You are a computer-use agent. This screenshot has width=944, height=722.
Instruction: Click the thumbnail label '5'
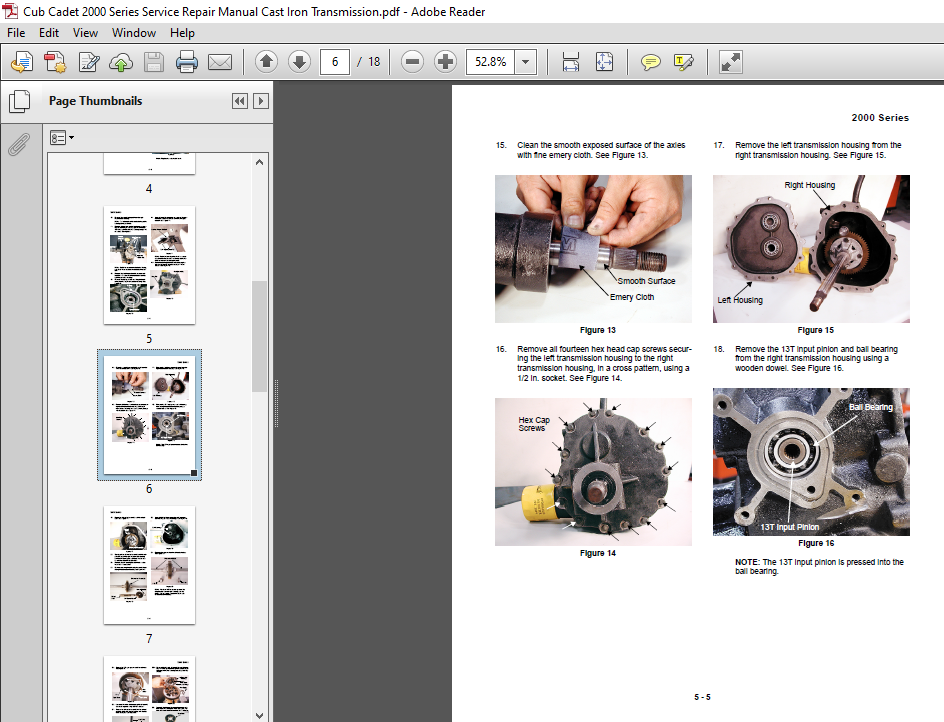pos(149,338)
